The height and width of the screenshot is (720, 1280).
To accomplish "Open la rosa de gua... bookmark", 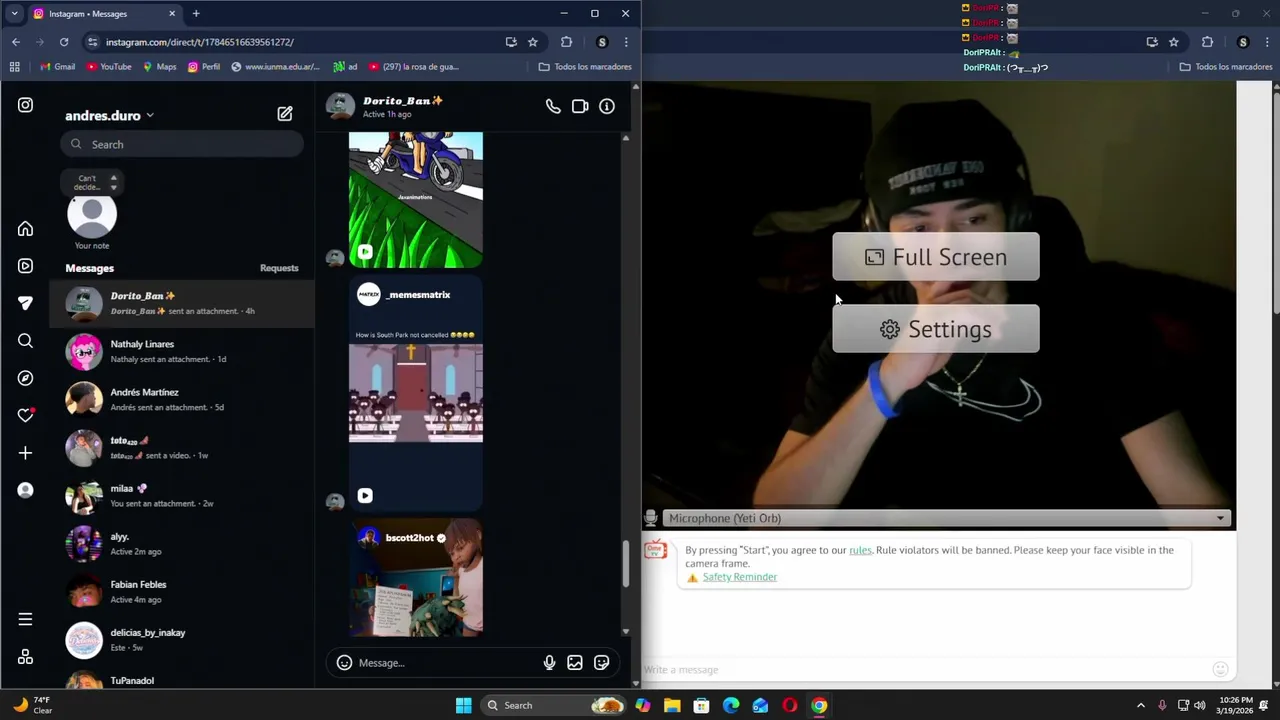I will tap(414, 67).
